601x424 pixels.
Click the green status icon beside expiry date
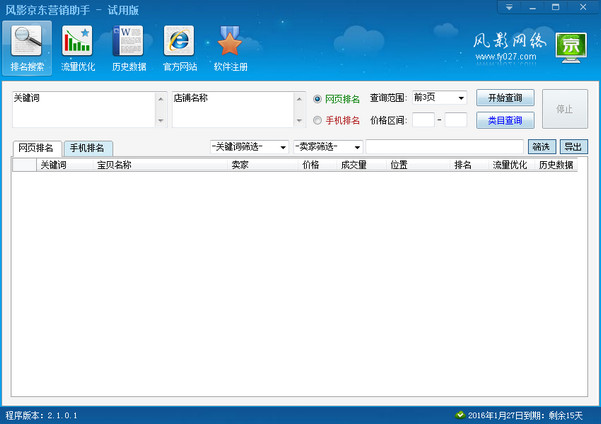click(459, 414)
